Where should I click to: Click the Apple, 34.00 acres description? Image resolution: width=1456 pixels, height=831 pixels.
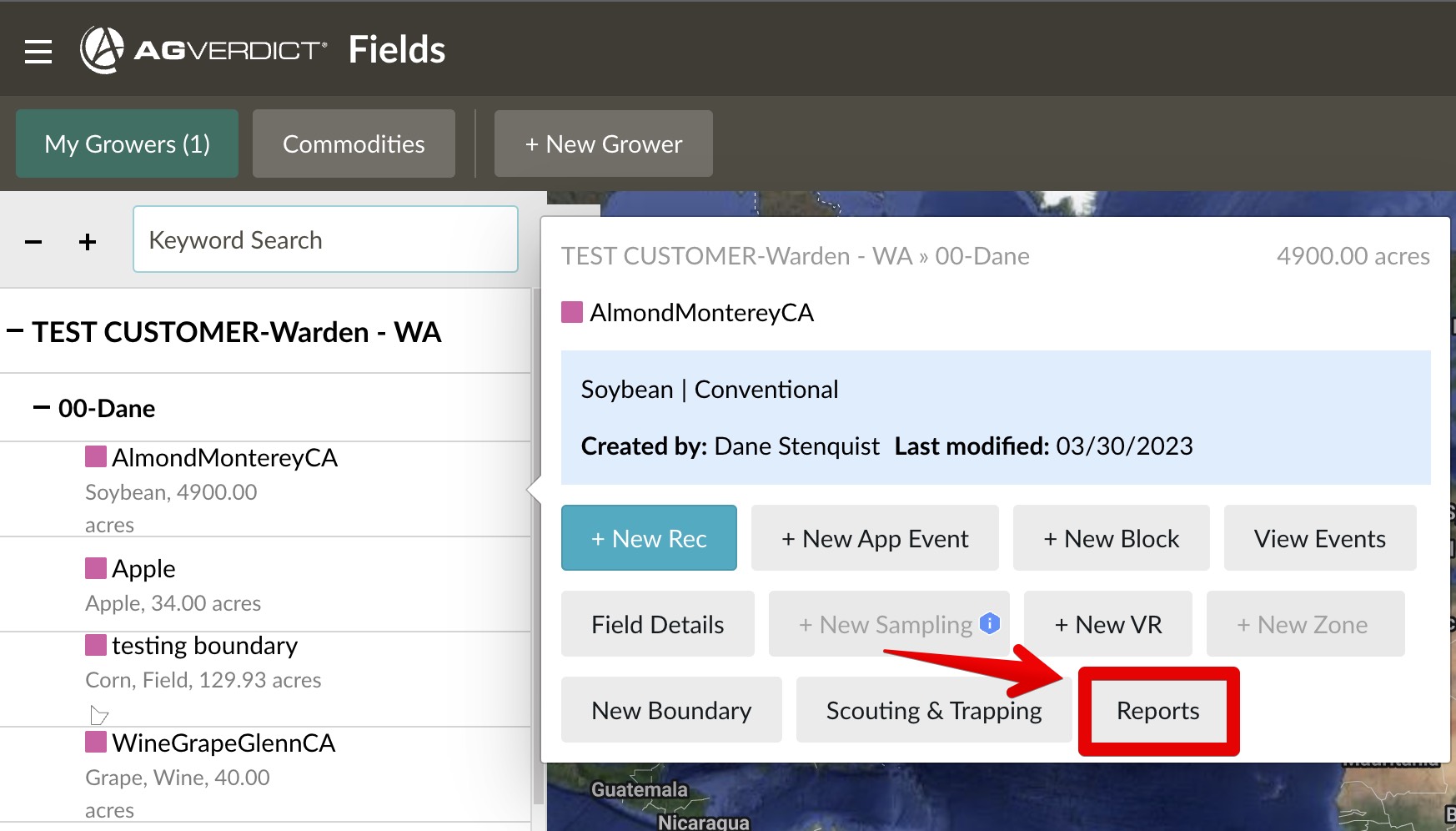(x=173, y=603)
